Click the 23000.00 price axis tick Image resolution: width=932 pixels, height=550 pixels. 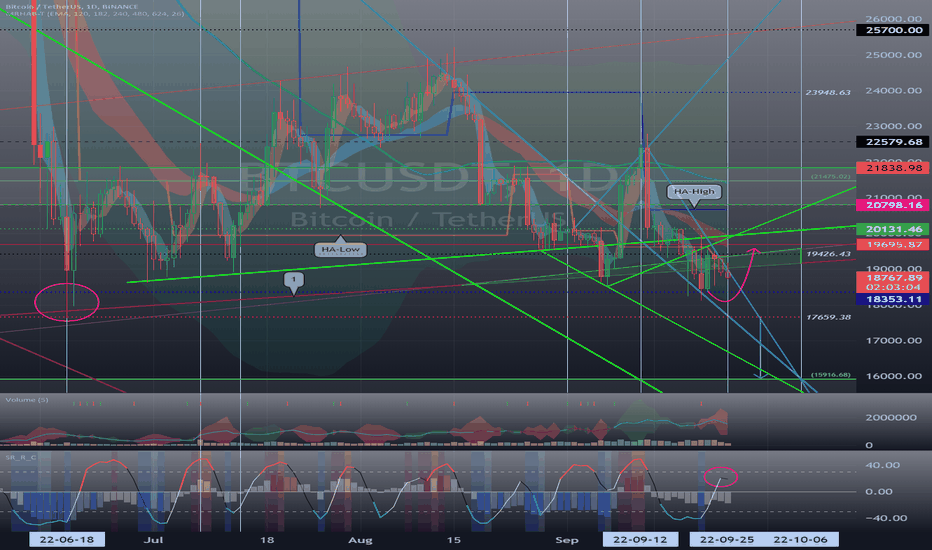[x=893, y=126]
